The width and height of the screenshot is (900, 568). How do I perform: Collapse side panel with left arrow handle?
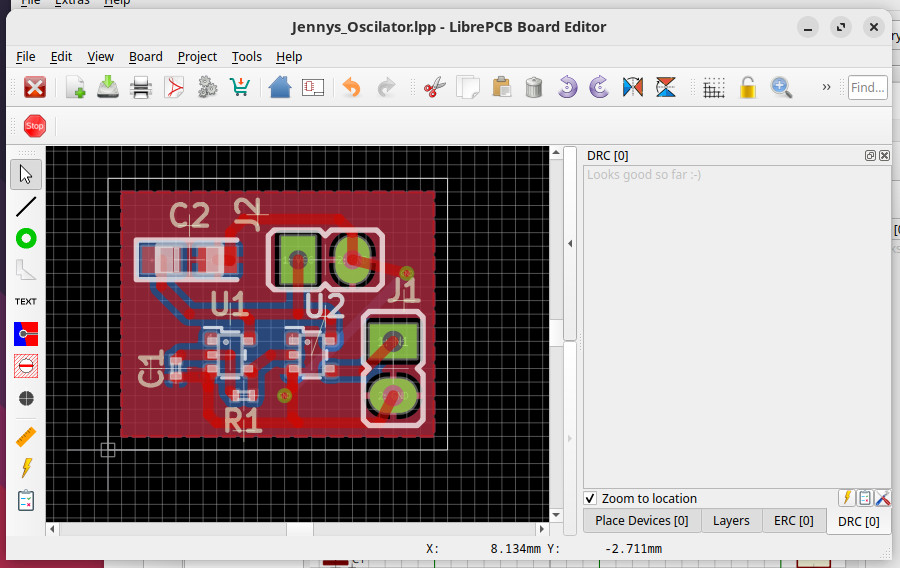click(569, 243)
